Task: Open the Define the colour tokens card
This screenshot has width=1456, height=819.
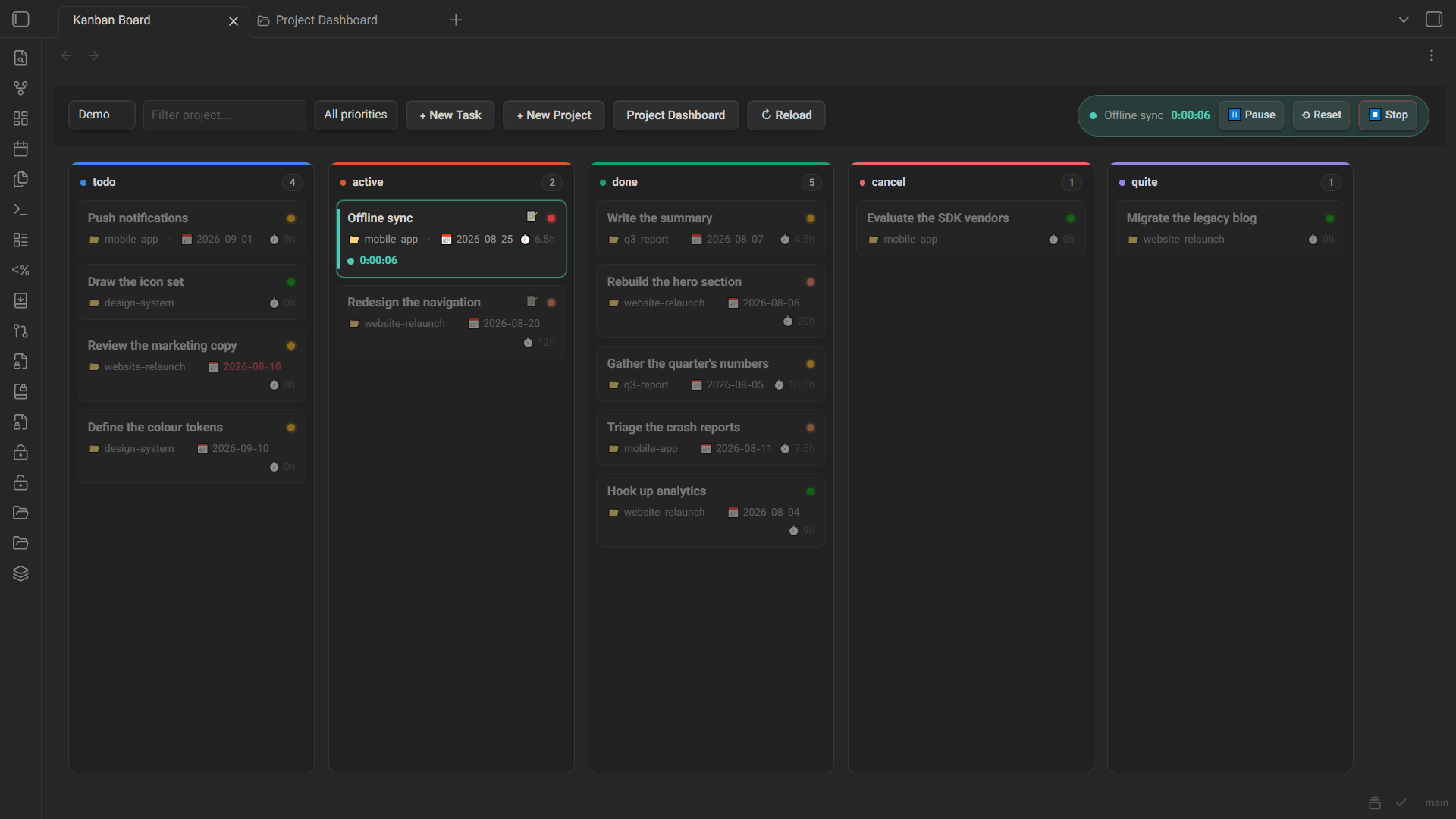Action: point(191,446)
